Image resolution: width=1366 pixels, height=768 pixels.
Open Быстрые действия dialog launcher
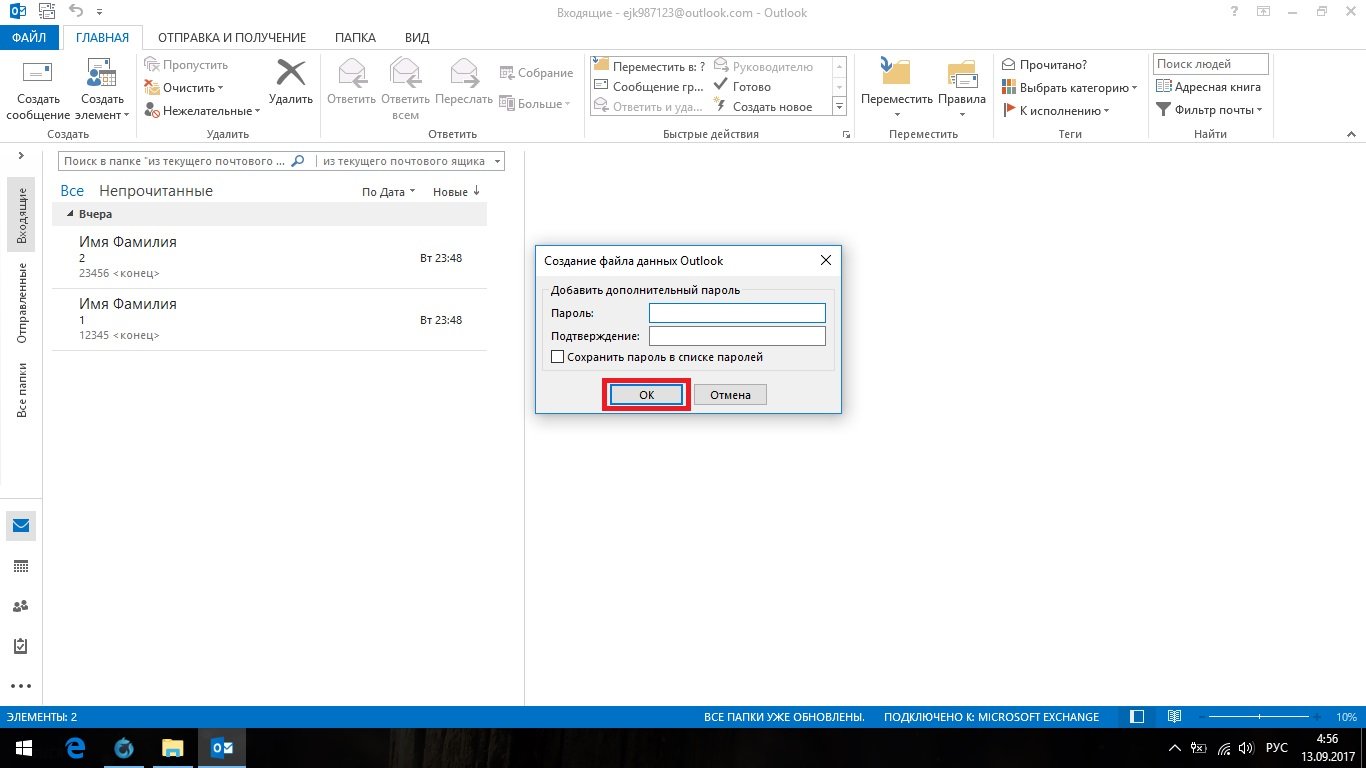tap(846, 134)
